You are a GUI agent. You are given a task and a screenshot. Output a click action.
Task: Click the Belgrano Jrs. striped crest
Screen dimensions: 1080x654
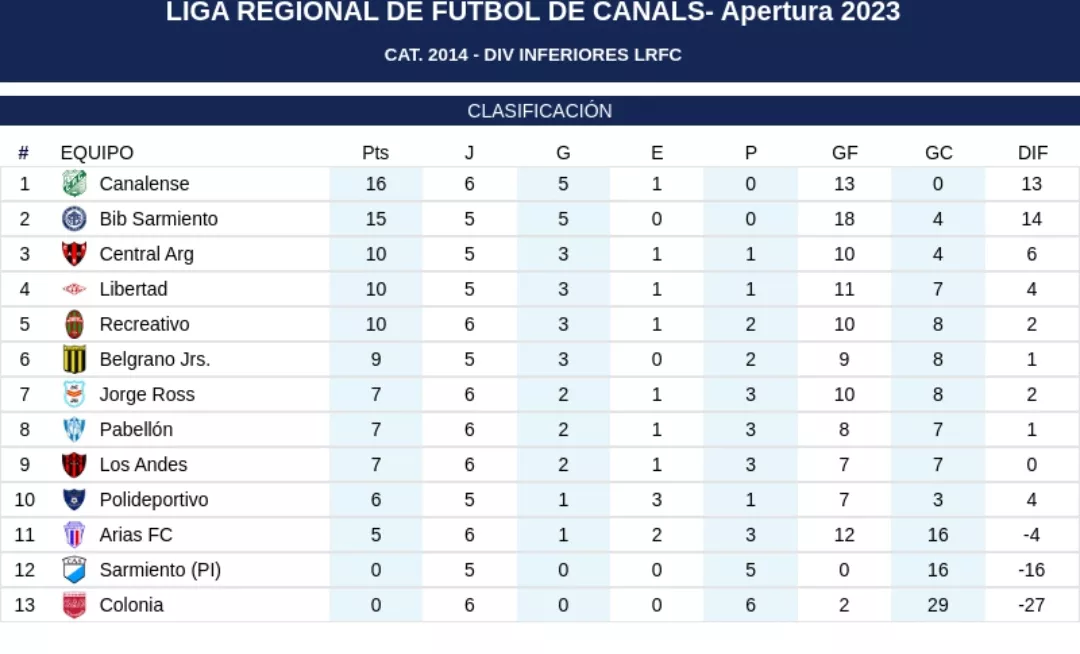74,359
